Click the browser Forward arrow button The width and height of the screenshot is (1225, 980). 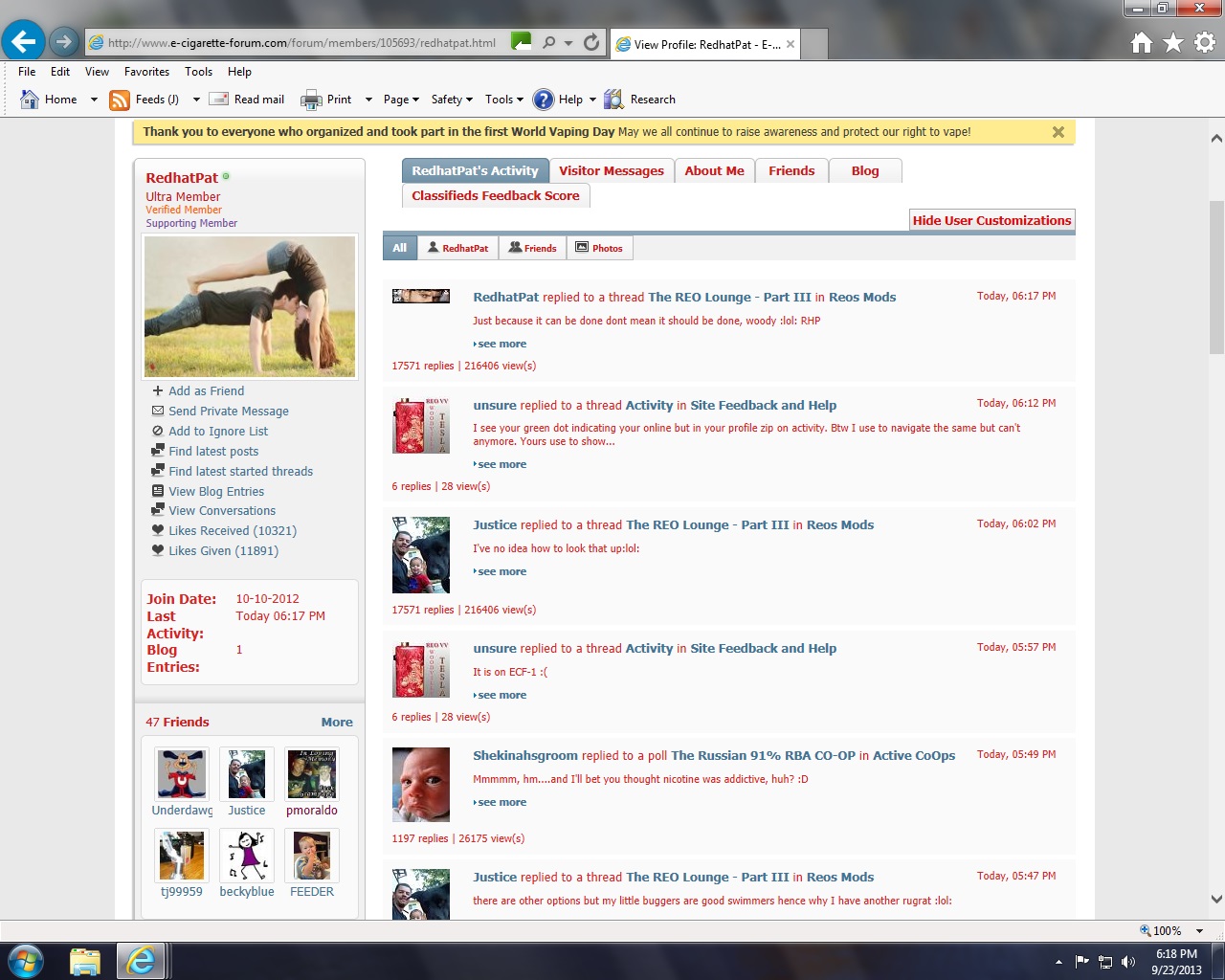(64, 42)
